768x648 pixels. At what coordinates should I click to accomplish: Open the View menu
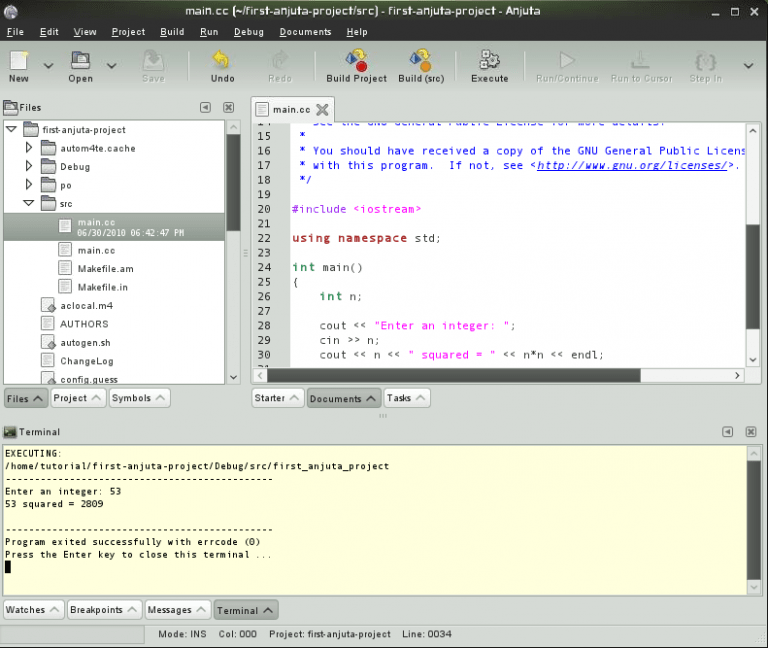[x=85, y=32]
